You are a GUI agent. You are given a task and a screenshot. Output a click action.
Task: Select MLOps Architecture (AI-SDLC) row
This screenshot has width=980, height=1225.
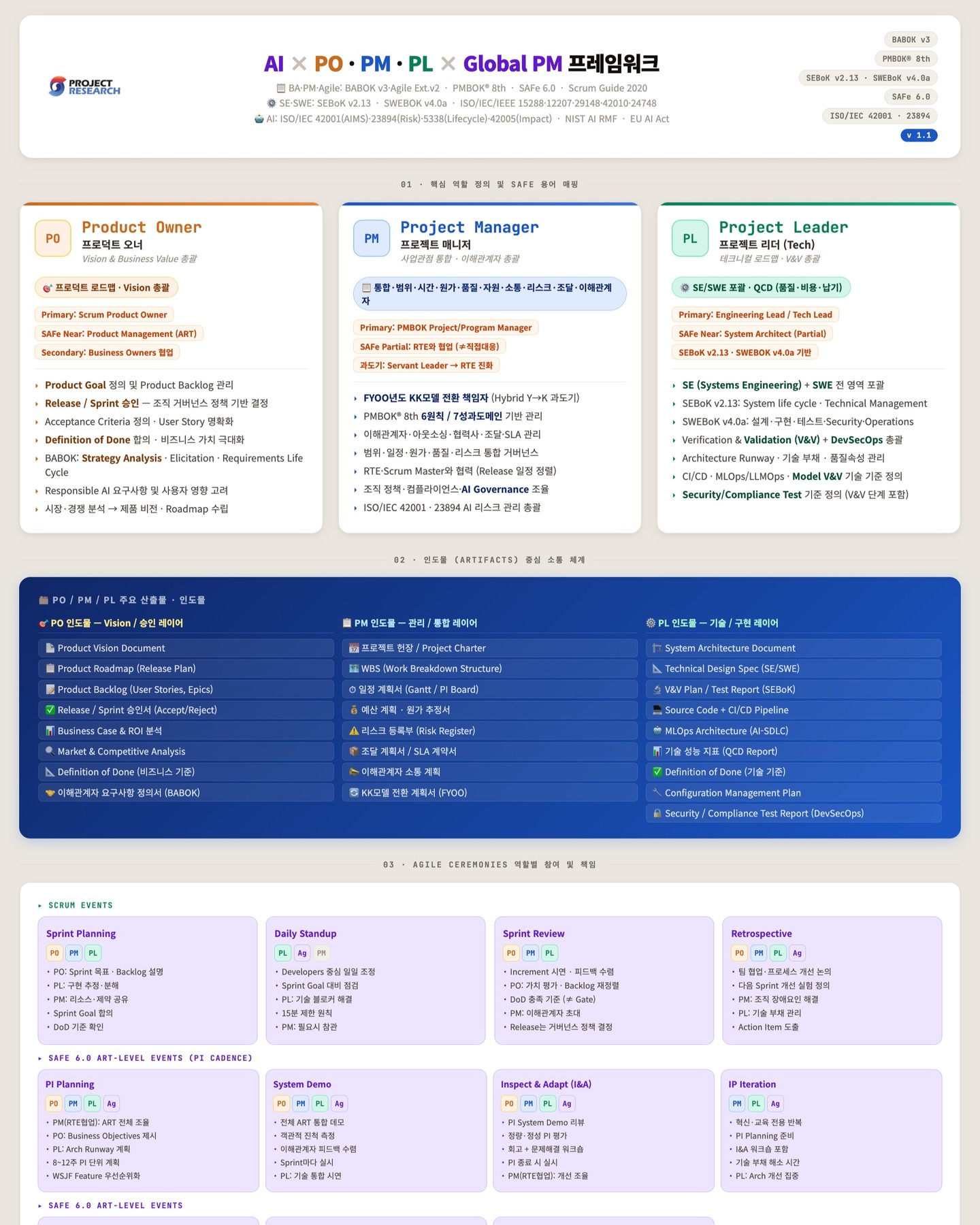pos(794,730)
